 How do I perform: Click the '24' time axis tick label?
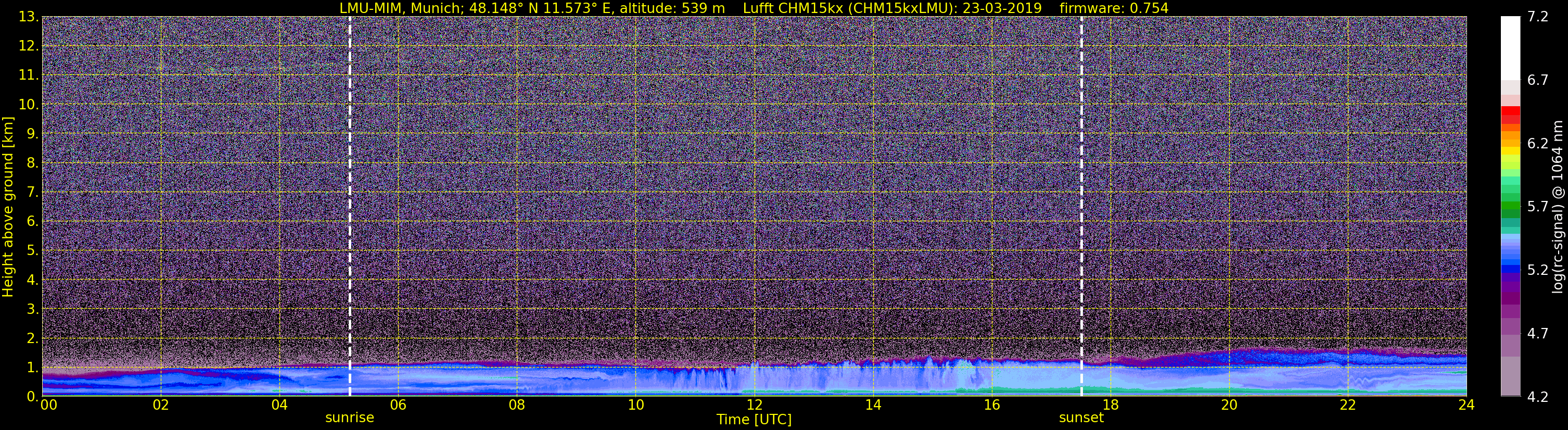1467,405
